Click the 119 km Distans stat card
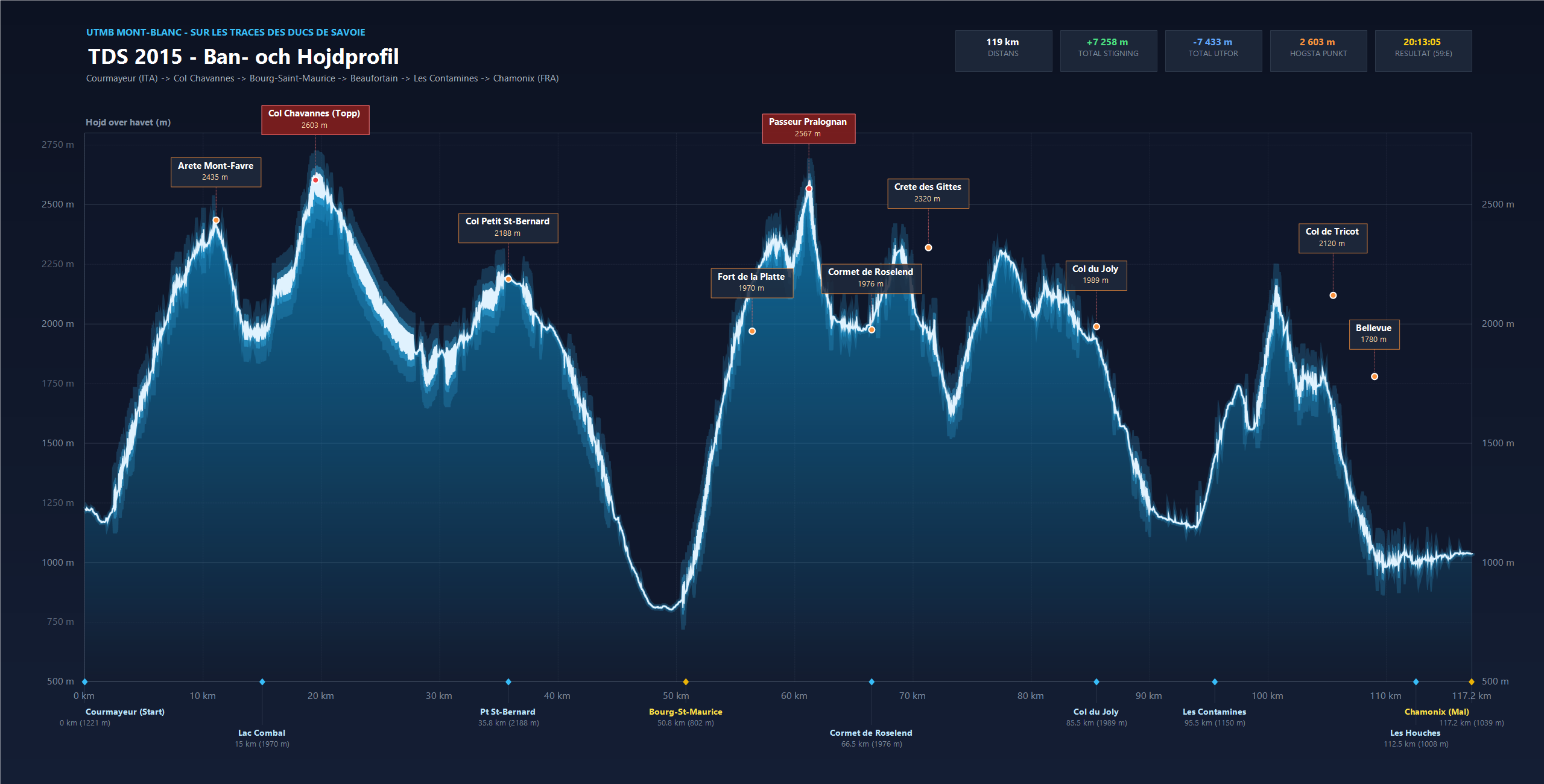Viewport: 1544px width, 784px height. tap(1004, 51)
